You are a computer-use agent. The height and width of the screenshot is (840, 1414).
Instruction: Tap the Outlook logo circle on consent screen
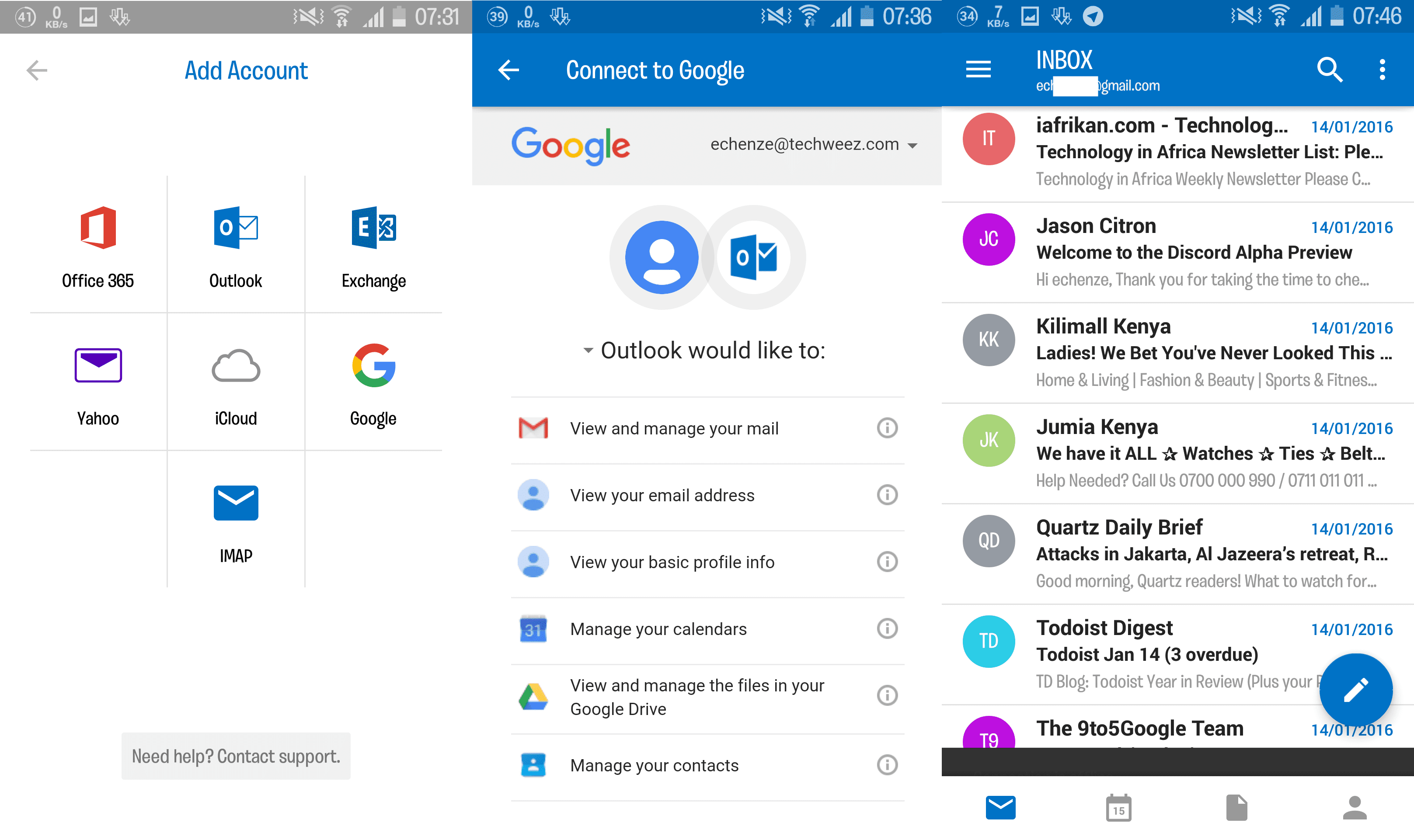pyautogui.click(x=753, y=257)
